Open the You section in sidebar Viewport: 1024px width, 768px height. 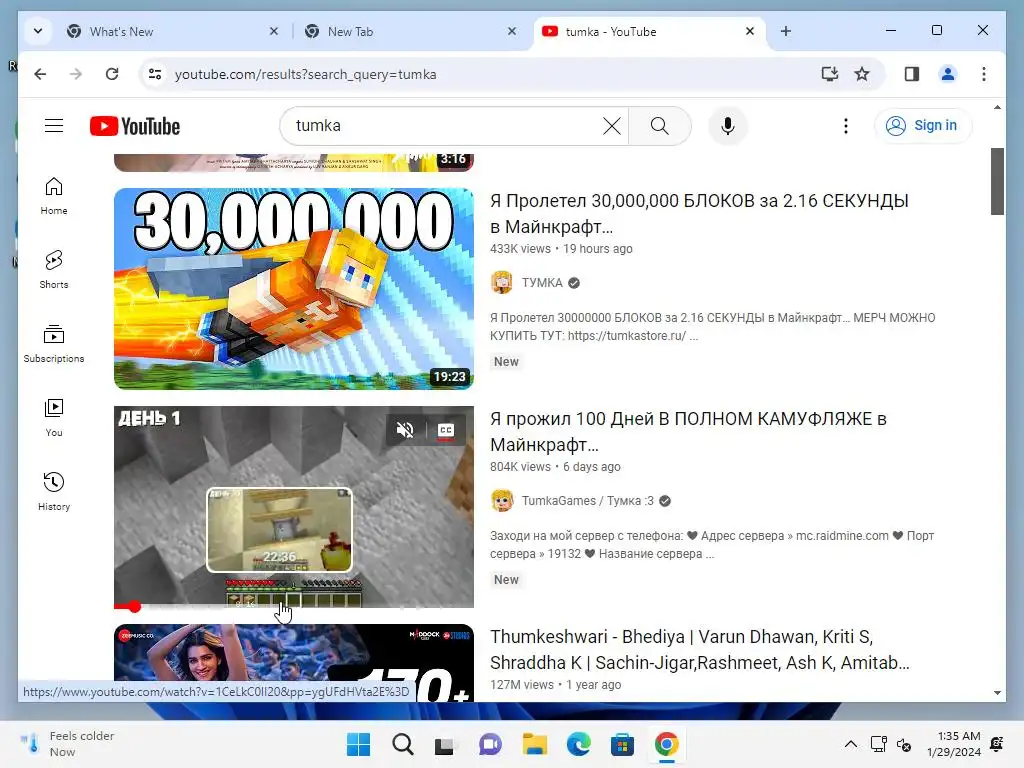[54, 418]
